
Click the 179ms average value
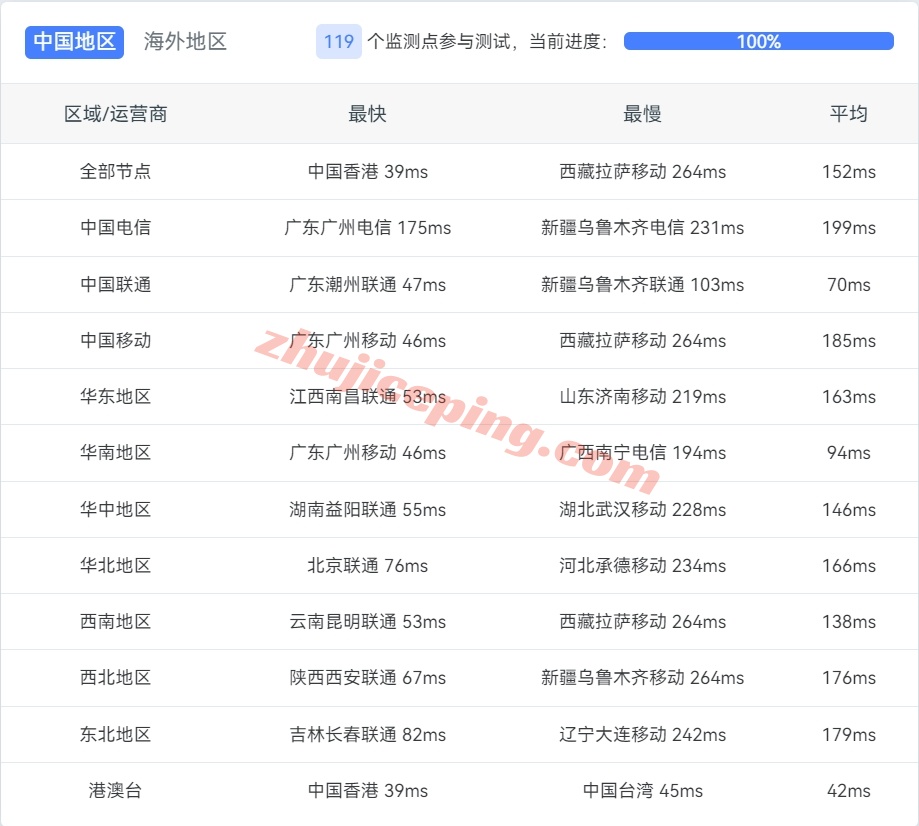tap(849, 735)
